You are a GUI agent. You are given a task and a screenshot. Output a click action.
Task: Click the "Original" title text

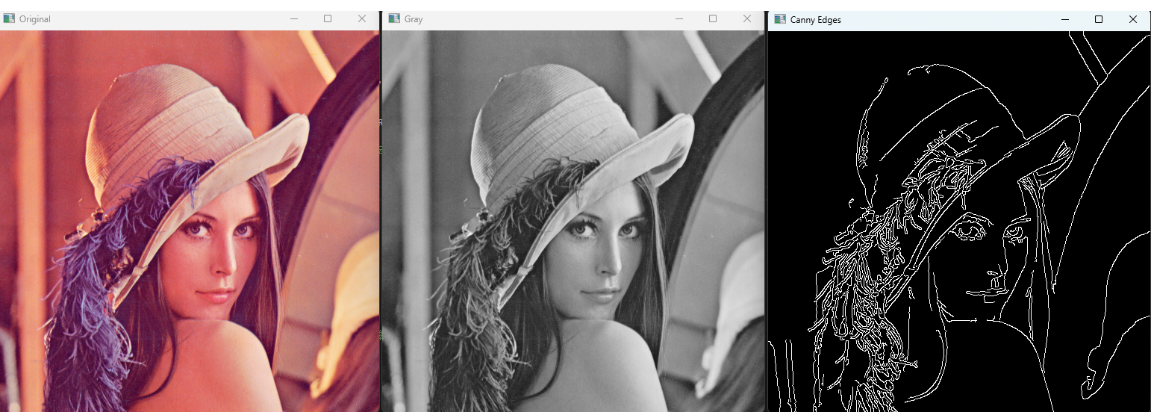coord(35,19)
